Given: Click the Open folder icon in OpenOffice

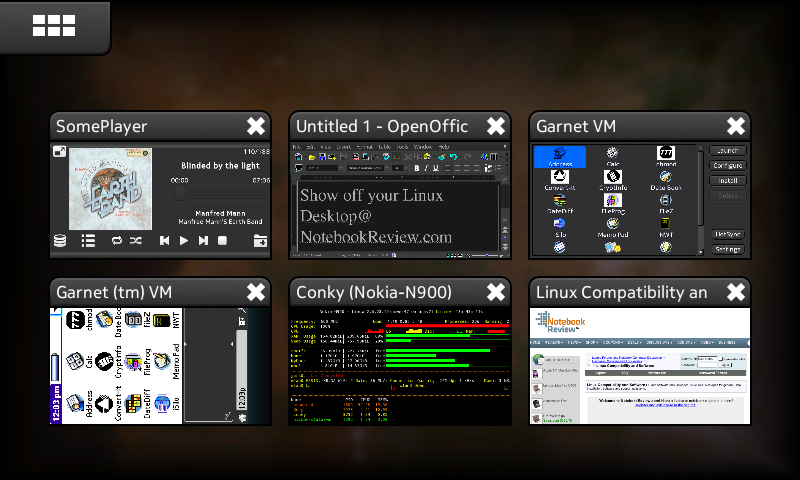Looking at the screenshot, I should pyautogui.click(x=312, y=157).
